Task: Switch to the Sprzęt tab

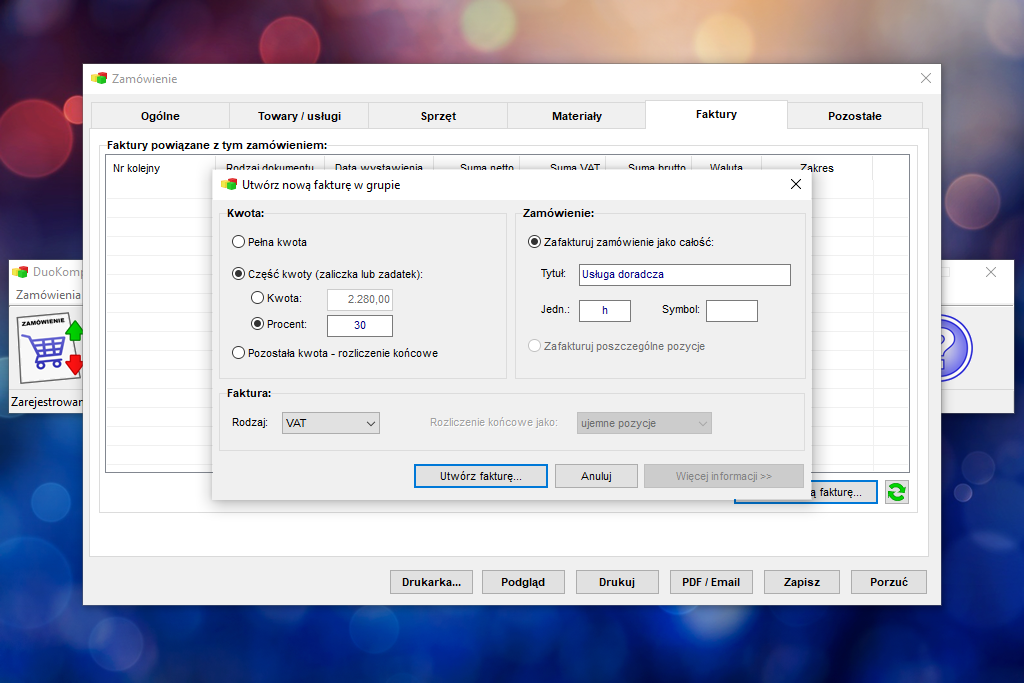Action: [x=438, y=116]
